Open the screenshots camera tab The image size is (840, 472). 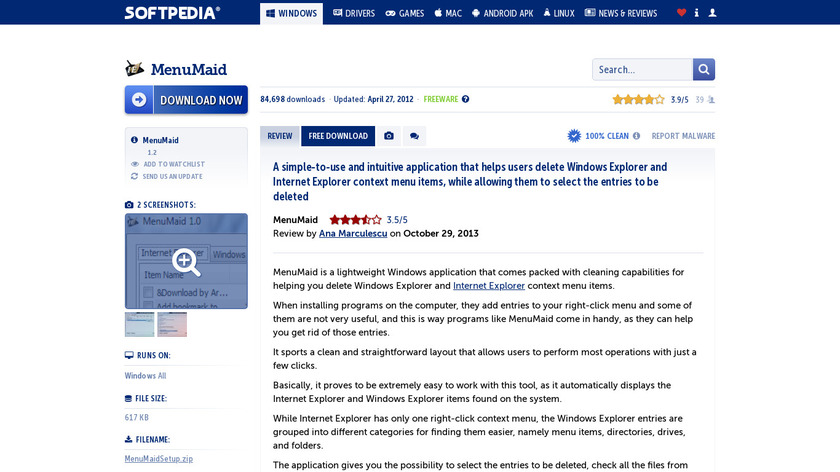coord(389,136)
